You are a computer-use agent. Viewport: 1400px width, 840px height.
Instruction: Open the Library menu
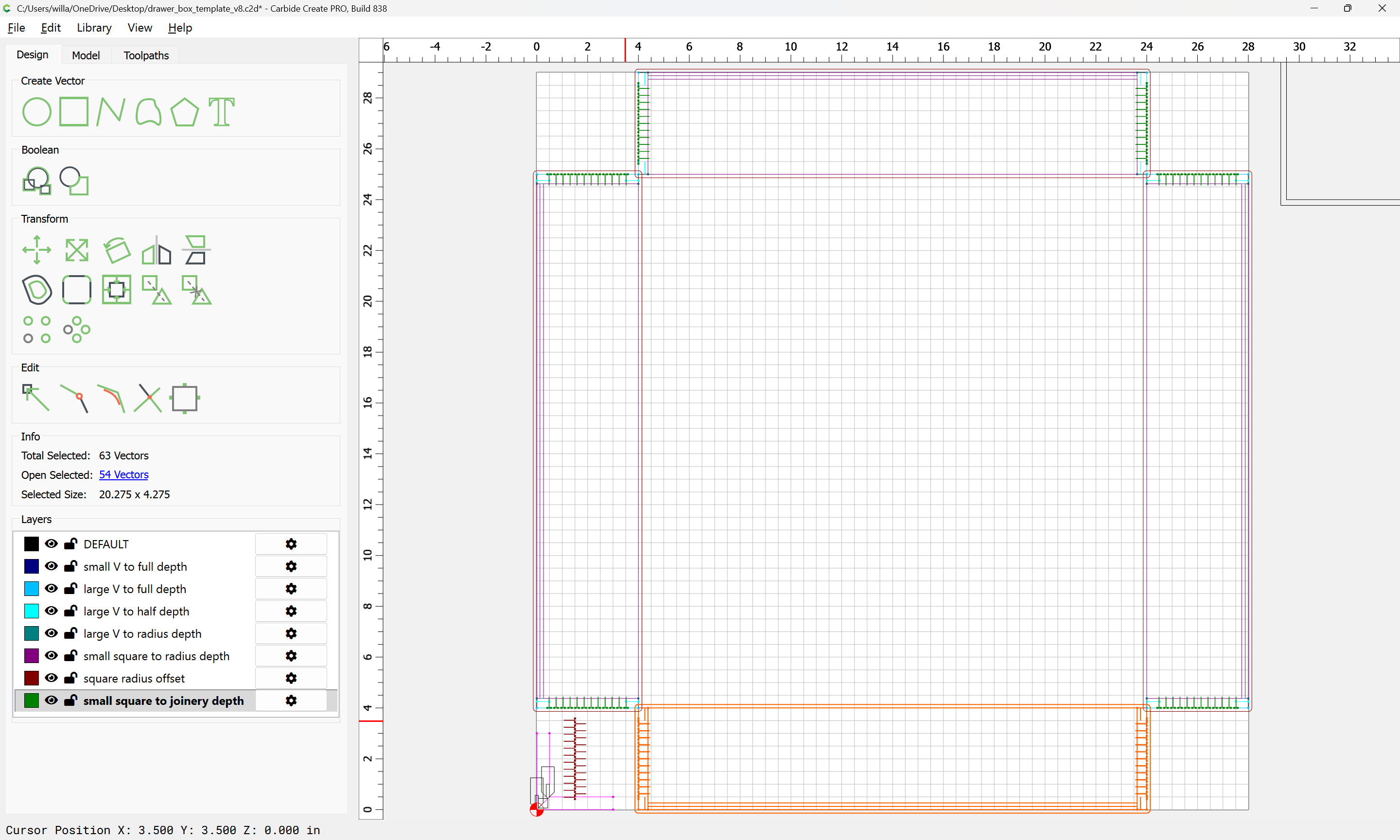[94, 28]
